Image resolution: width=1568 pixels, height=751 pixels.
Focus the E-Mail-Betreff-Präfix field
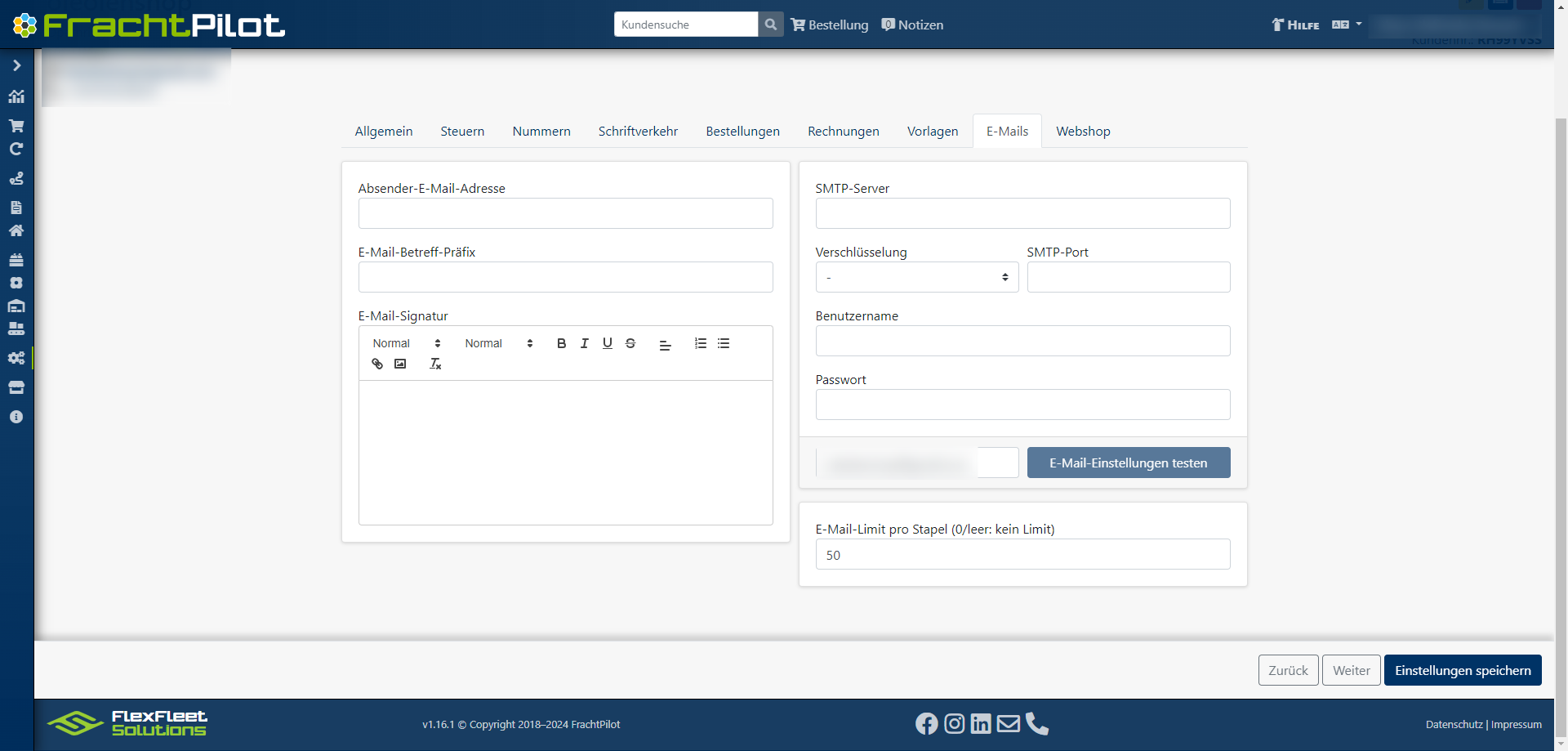[x=565, y=277]
